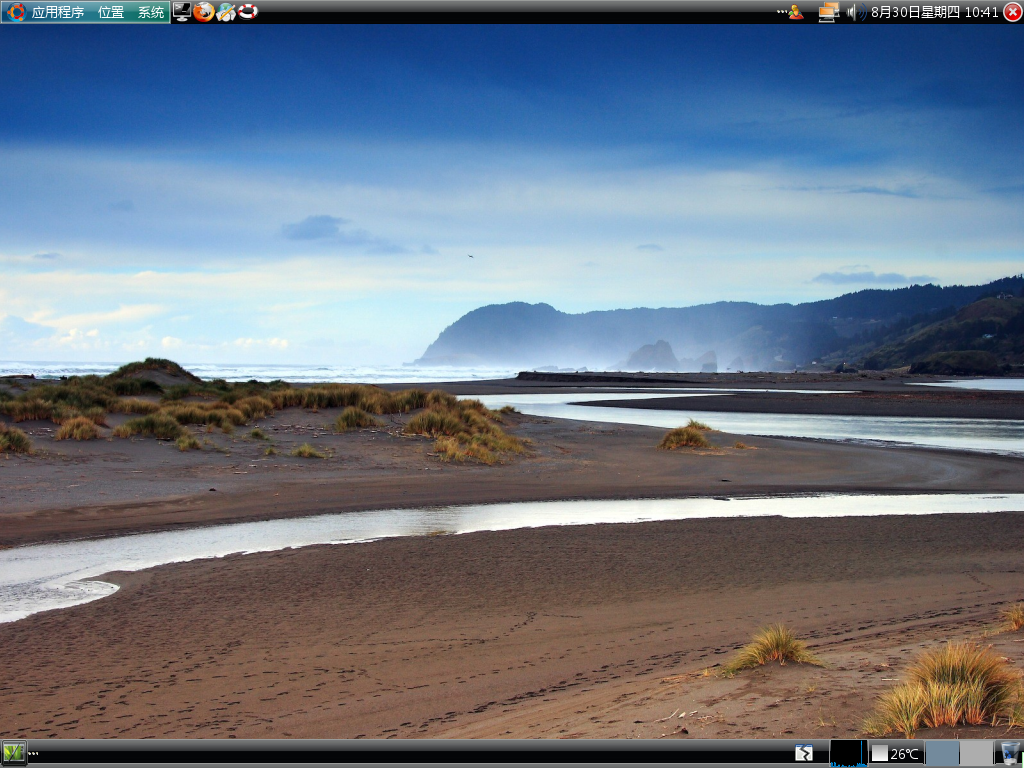The width and height of the screenshot is (1024, 768).
Task: Launch Firefox web browser
Action: click(x=204, y=11)
